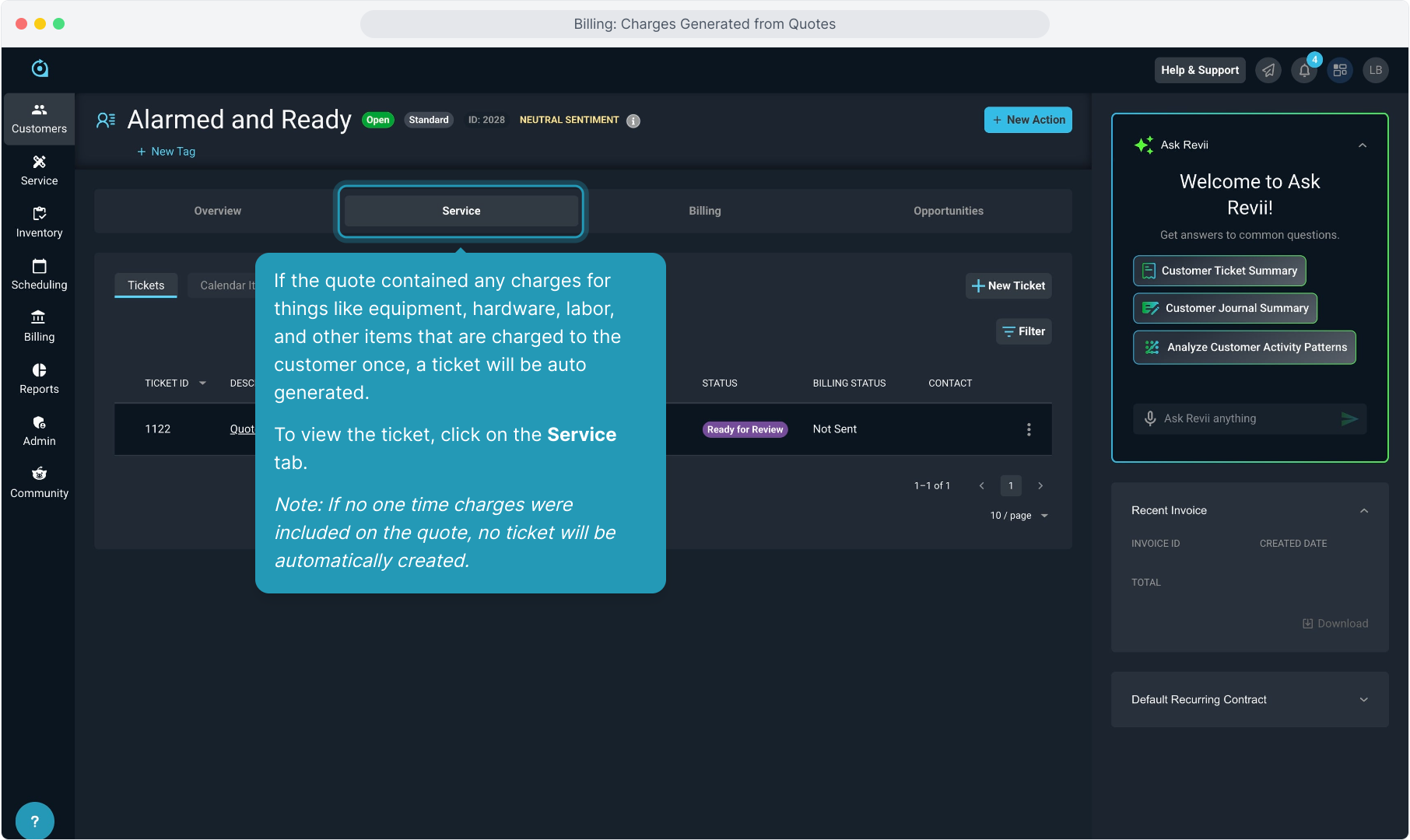Collapse the Recent Invoice section
The image size is (1410, 840).
[x=1364, y=511]
